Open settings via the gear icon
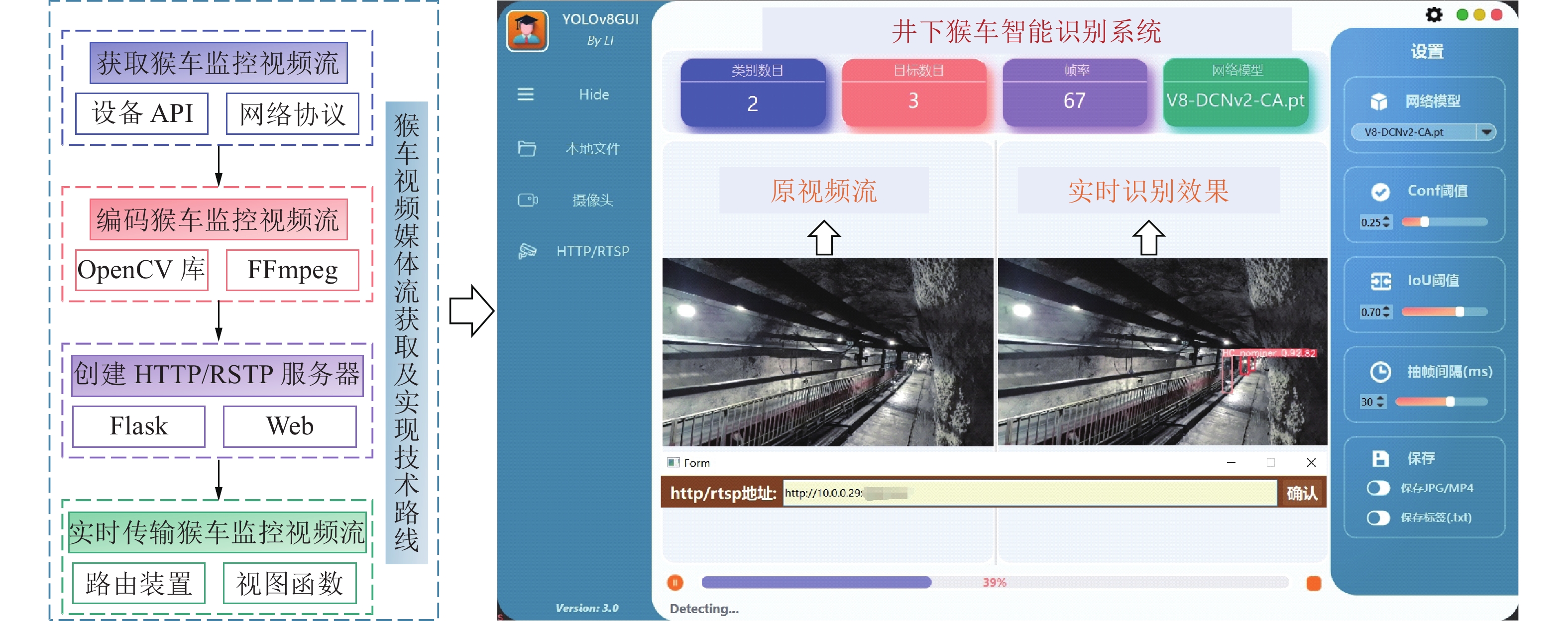This screenshot has height=621, width=1568. pyautogui.click(x=1434, y=14)
